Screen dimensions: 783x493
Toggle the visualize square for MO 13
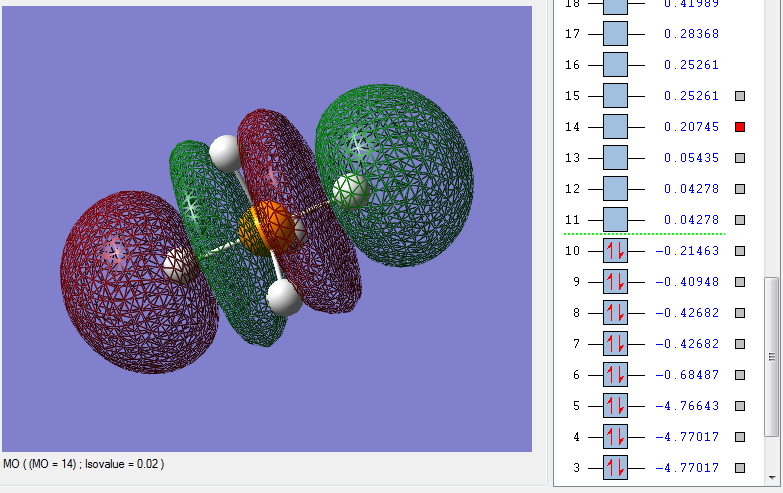(740, 158)
